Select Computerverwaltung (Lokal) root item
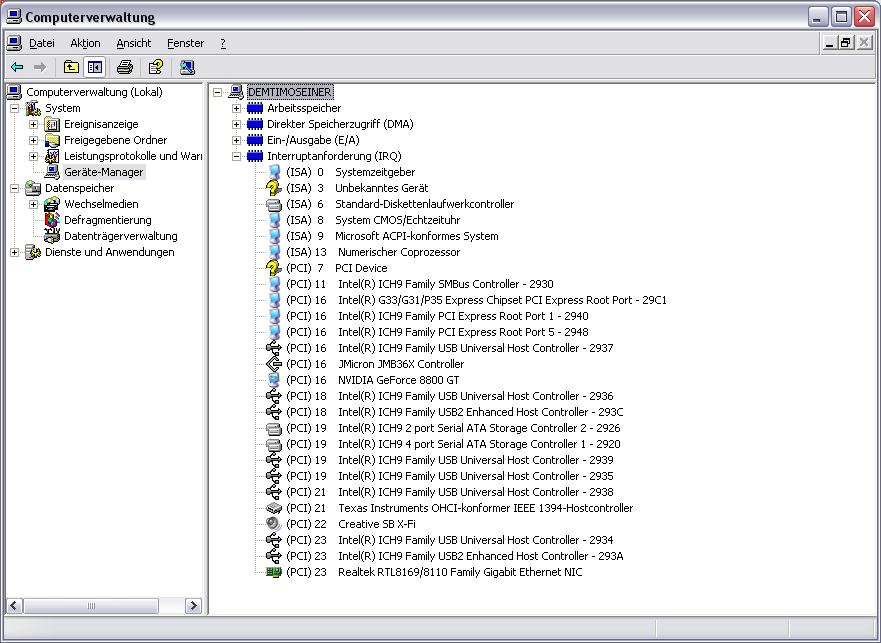 94,92
